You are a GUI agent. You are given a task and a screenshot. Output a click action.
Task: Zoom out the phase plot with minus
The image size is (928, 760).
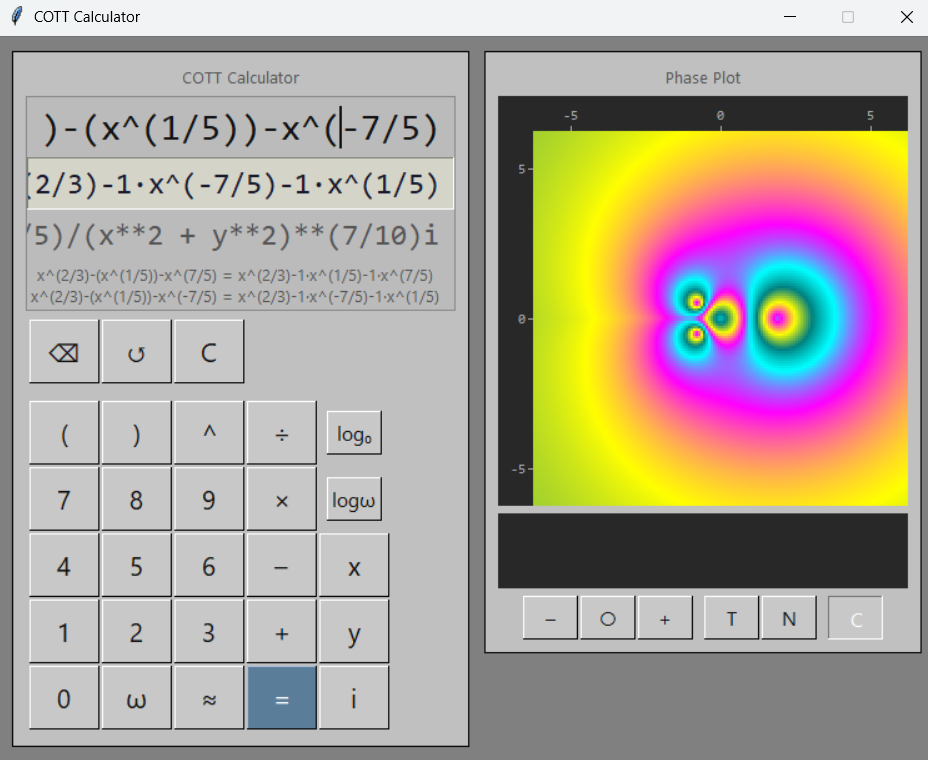[550, 618]
